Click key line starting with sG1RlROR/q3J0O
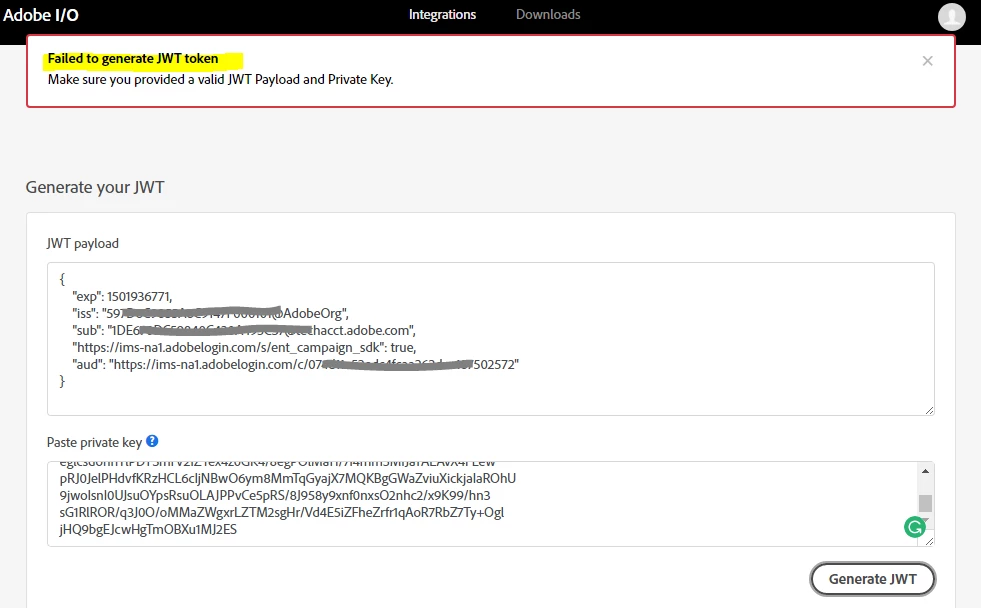 [x=282, y=512]
